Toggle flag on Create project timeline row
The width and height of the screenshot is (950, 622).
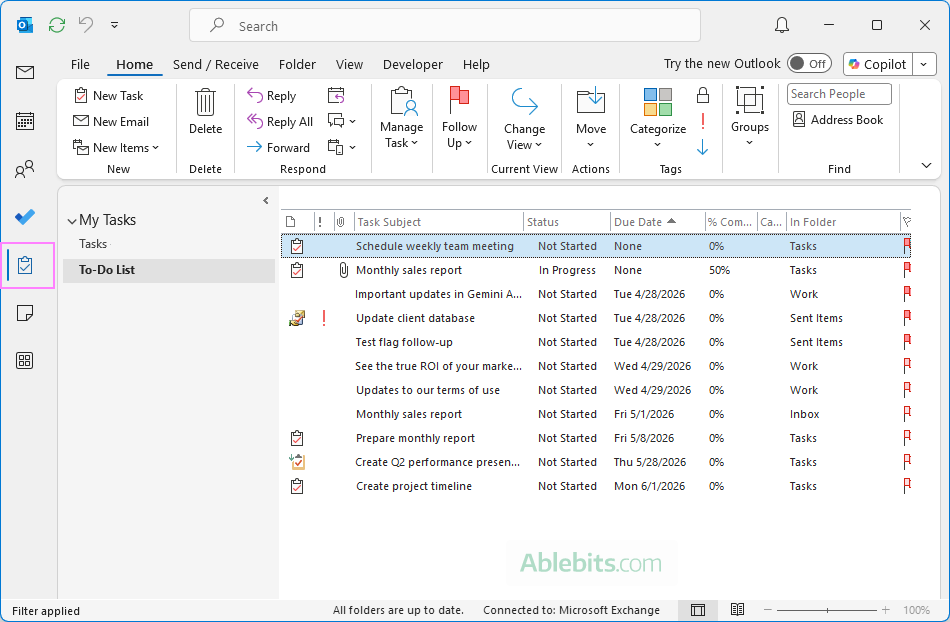(906, 486)
